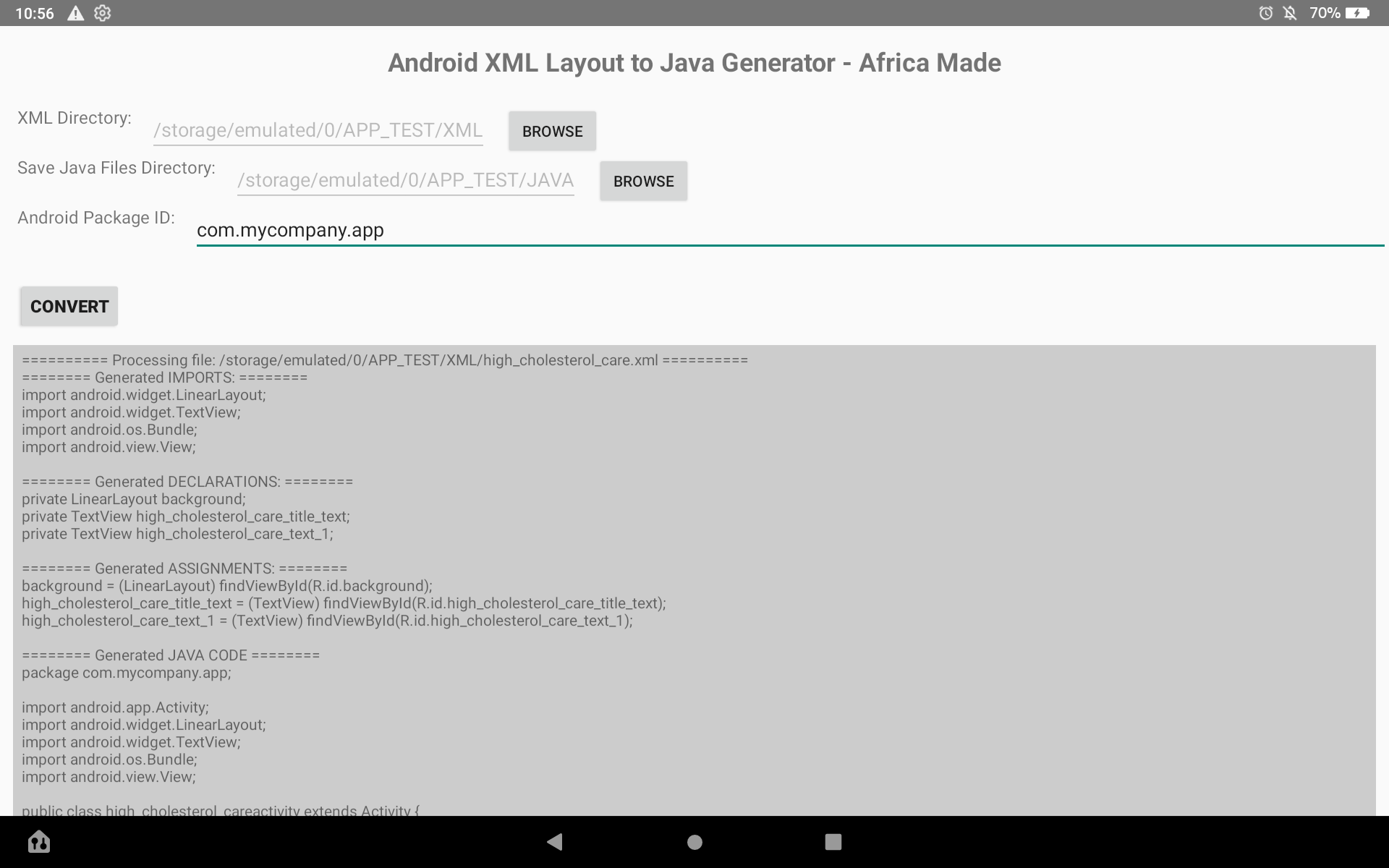This screenshot has height=868, width=1389.
Task: Select the XML Directory path field
Action: [317, 131]
